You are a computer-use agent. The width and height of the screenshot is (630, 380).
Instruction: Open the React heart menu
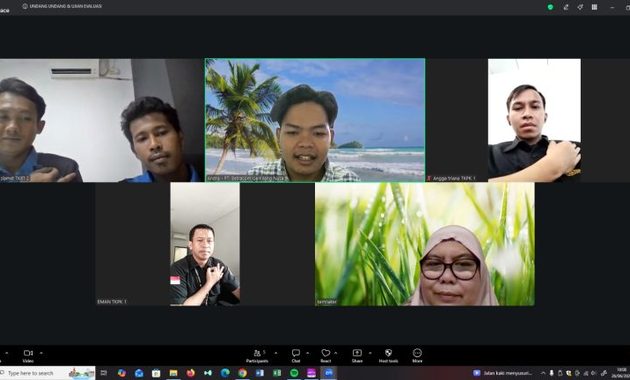click(x=325, y=355)
